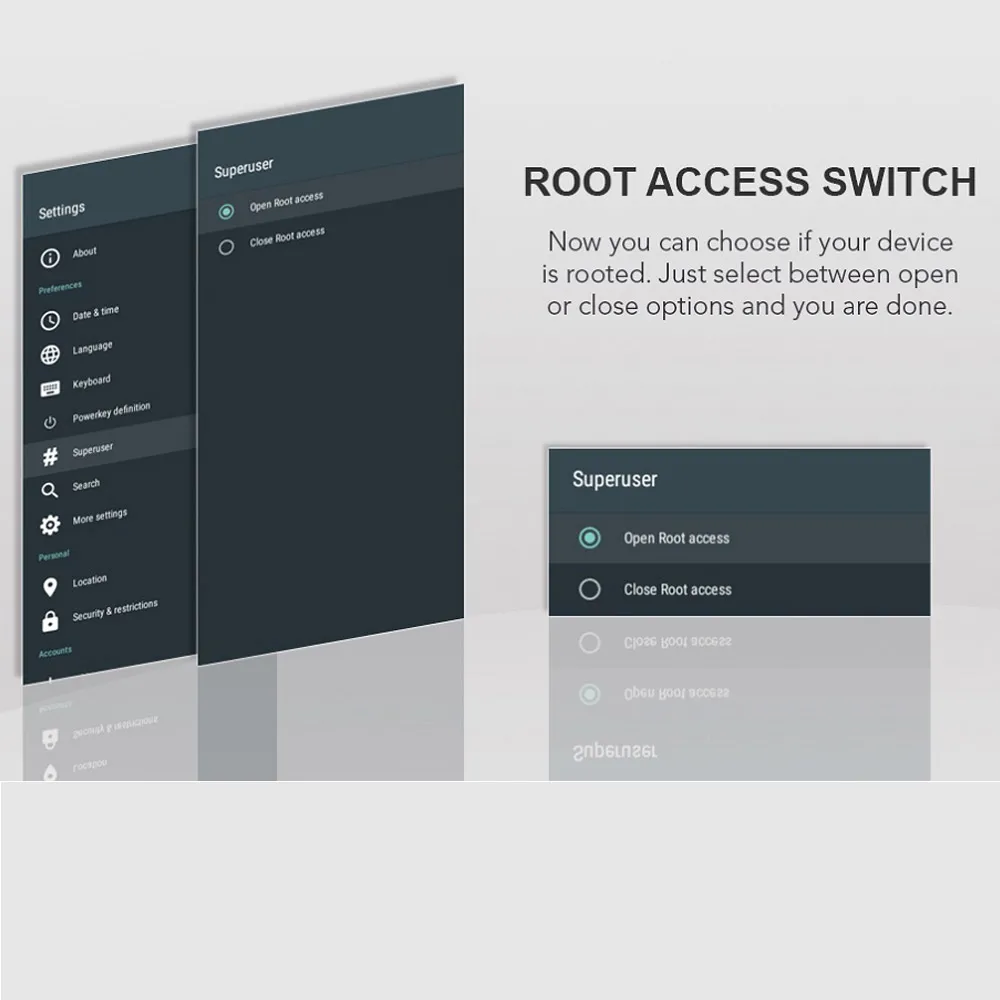Click 'Open Root access' label in tilted panel
The width and height of the screenshot is (1000, 1000).
(286, 201)
